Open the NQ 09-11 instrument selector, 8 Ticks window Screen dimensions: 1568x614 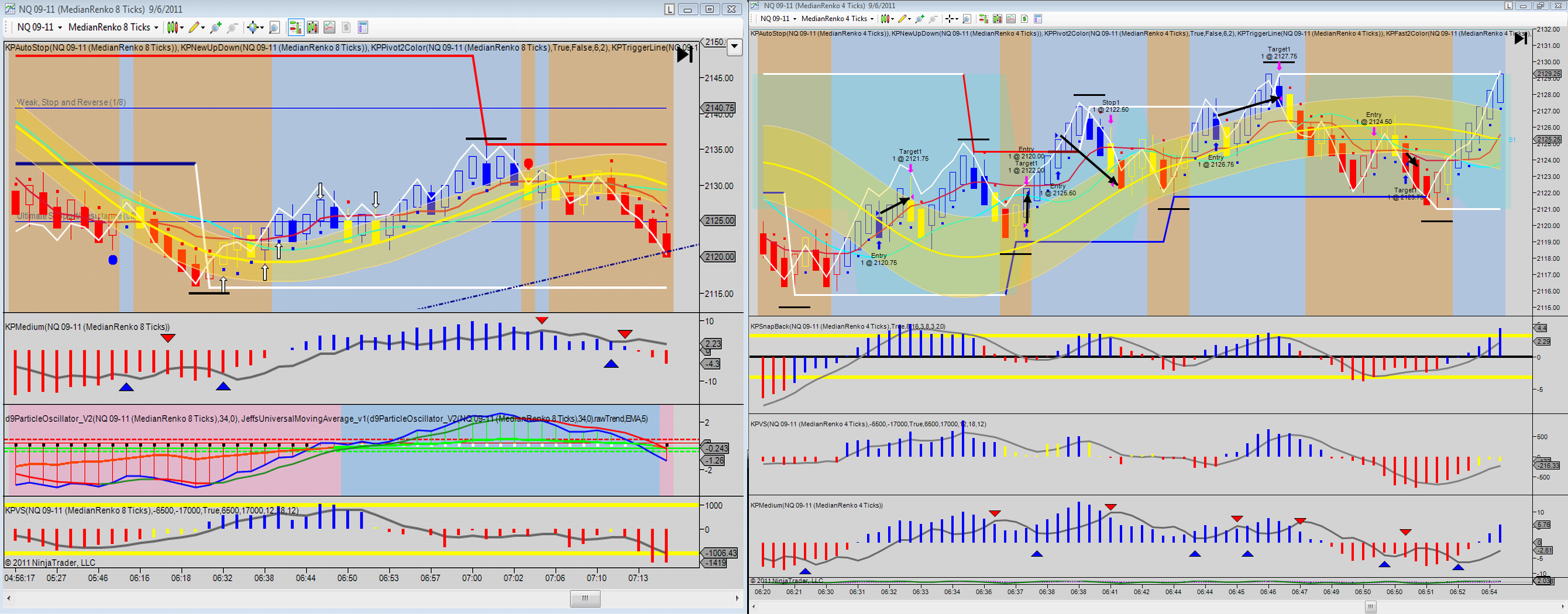point(39,27)
